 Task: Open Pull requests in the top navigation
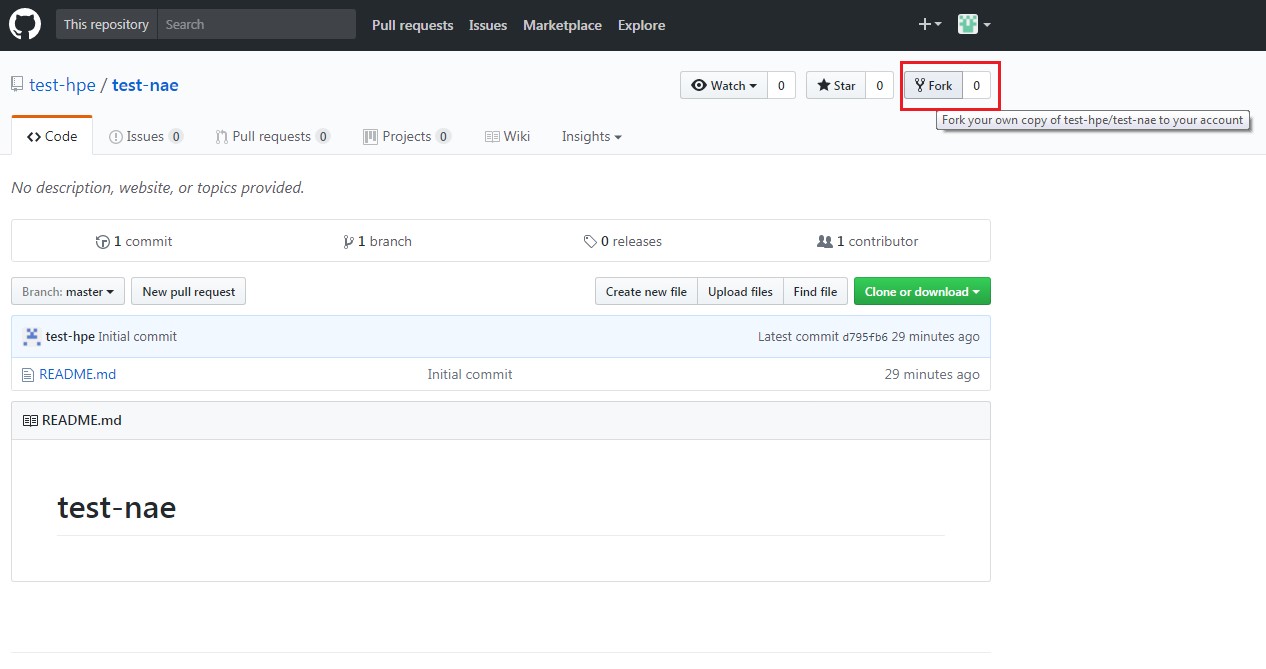point(412,25)
